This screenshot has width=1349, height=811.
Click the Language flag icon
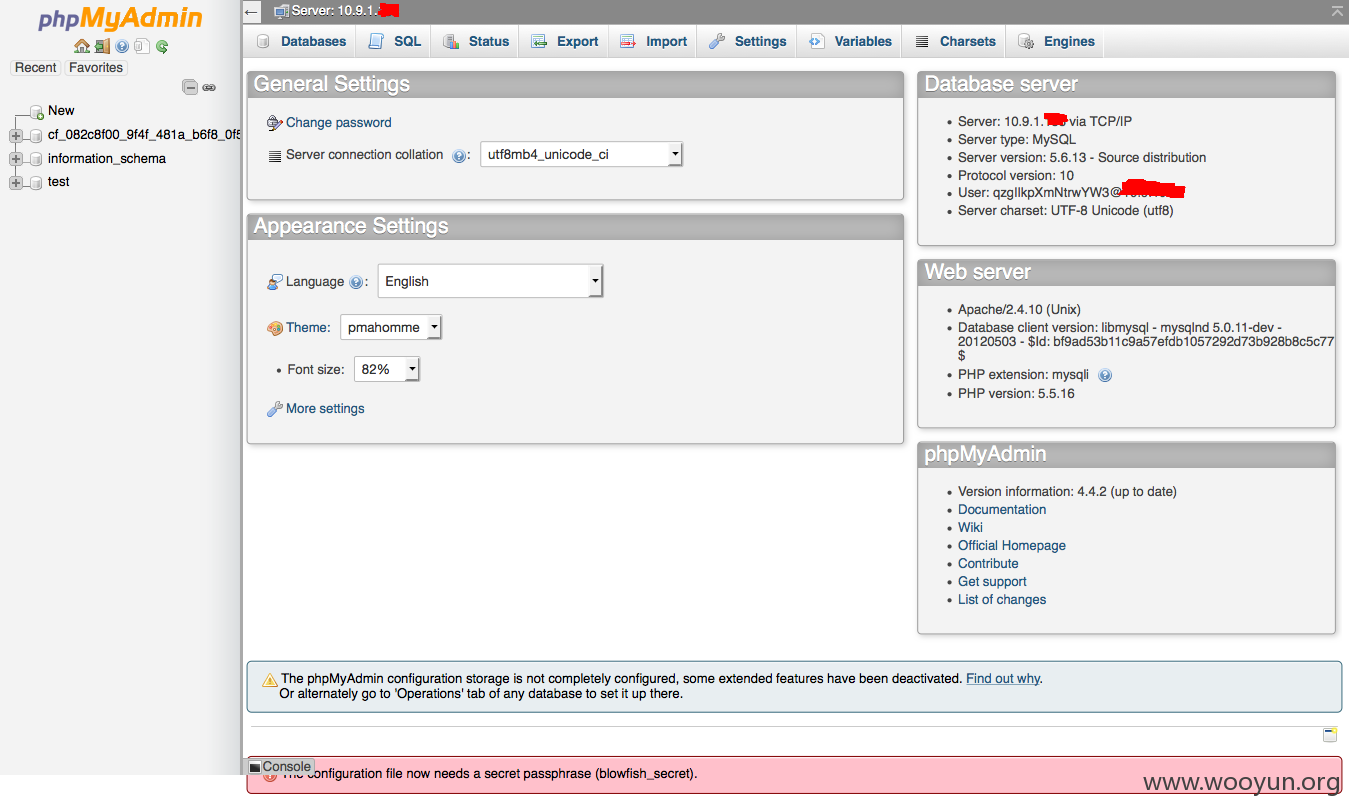click(x=275, y=282)
